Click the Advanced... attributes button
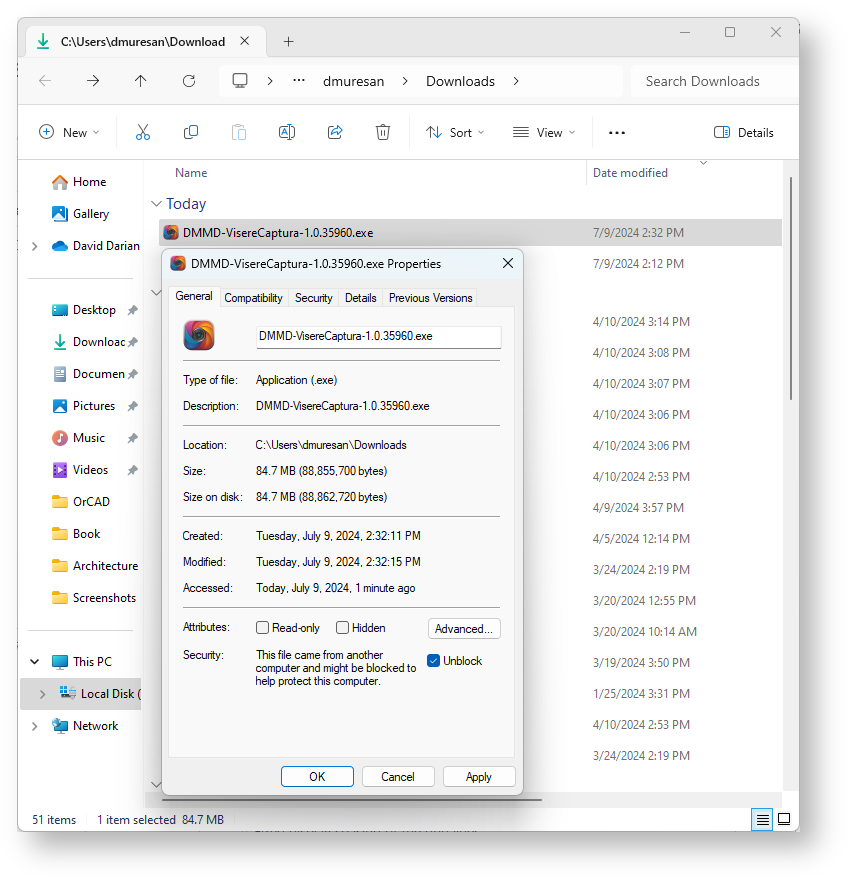The image size is (848, 880). point(464,629)
